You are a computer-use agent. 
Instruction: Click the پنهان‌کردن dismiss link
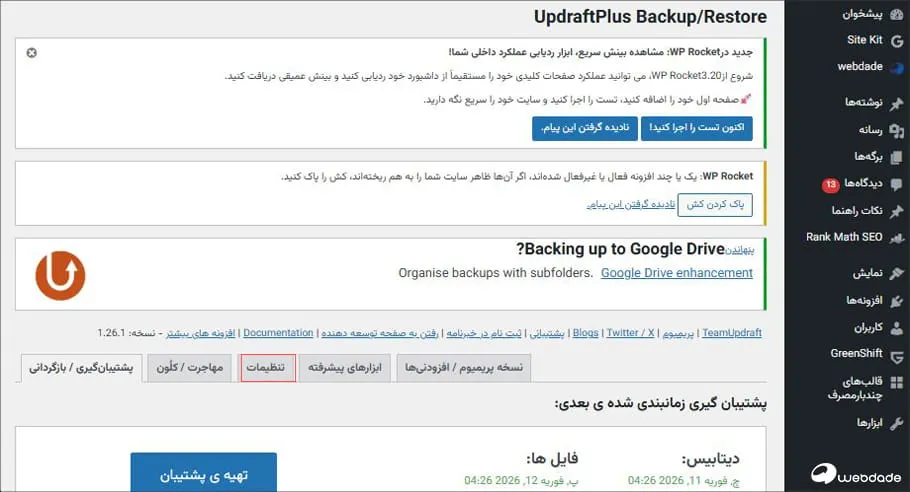point(740,251)
